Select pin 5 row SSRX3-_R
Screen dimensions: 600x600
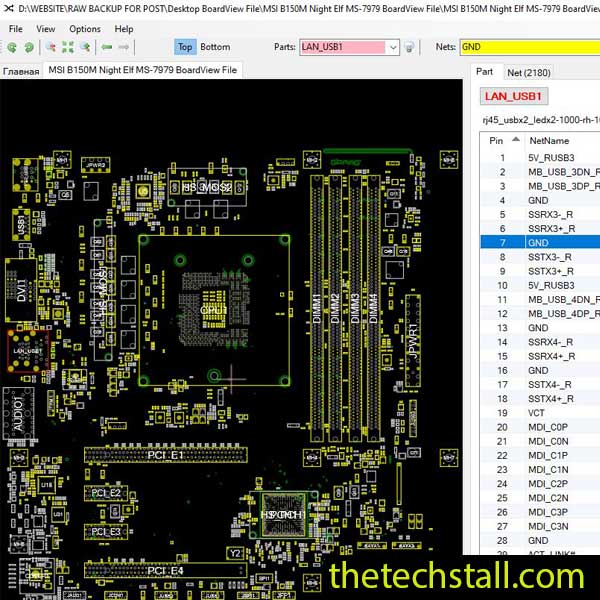(x=540, y=214)
